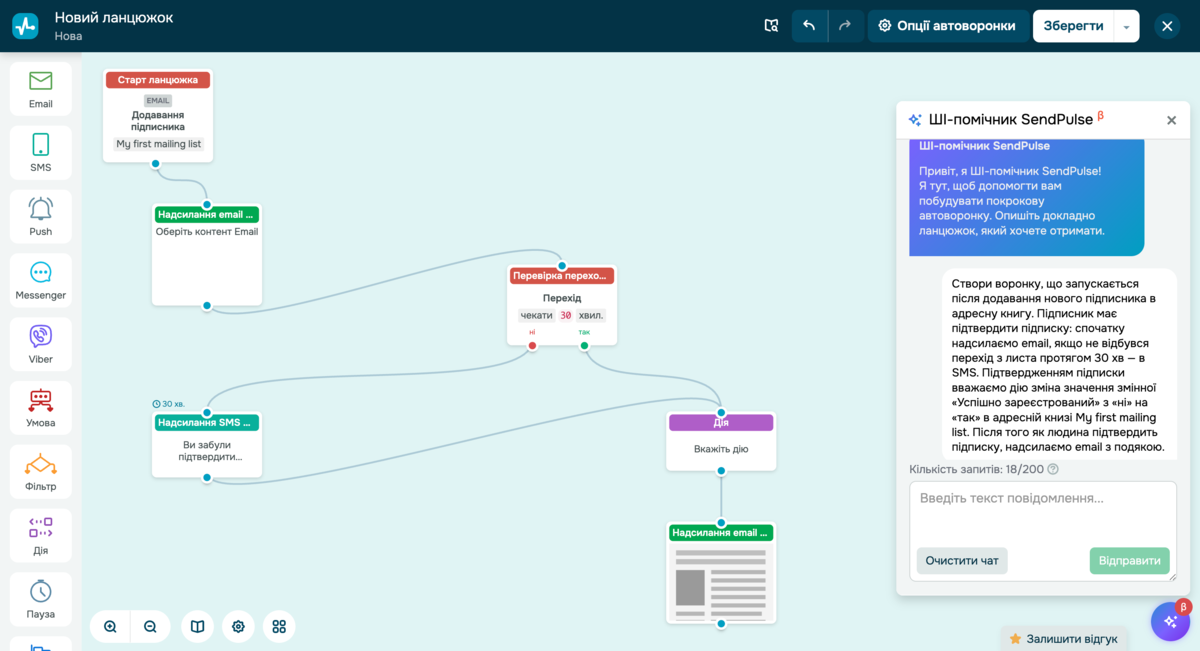Click the '30' minutes value in condition node

click(x=565, y=315)
